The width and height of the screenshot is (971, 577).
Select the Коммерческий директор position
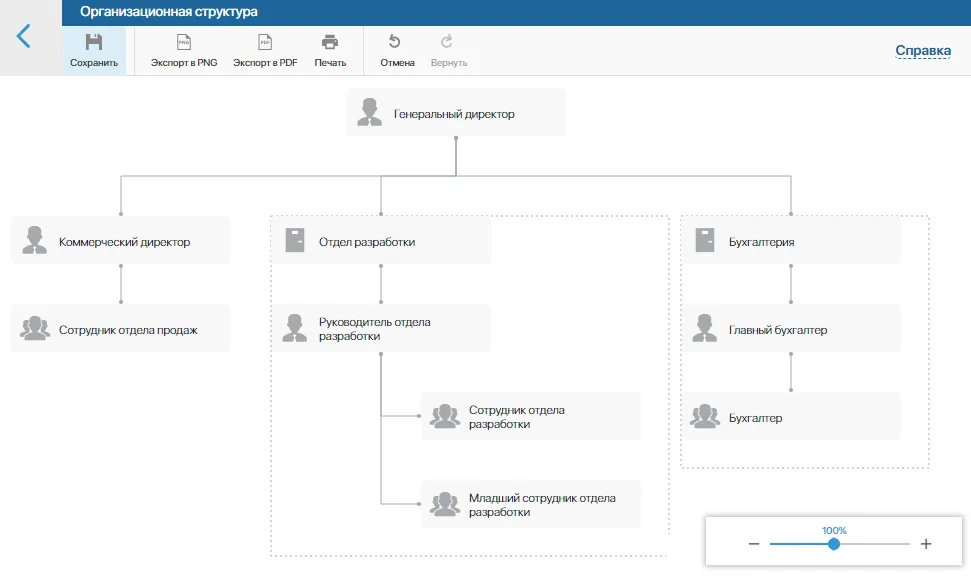tap(121, 241)
